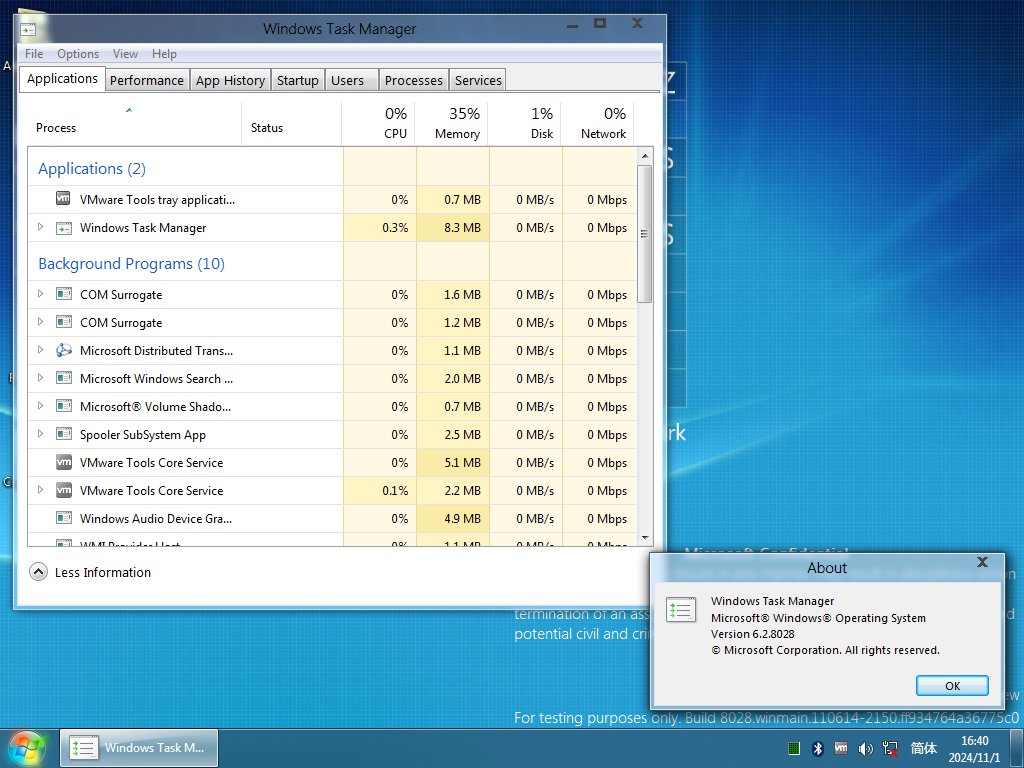
Task: Click the Microsoft Windows Search process icon
Action: (x=63, y=378)
